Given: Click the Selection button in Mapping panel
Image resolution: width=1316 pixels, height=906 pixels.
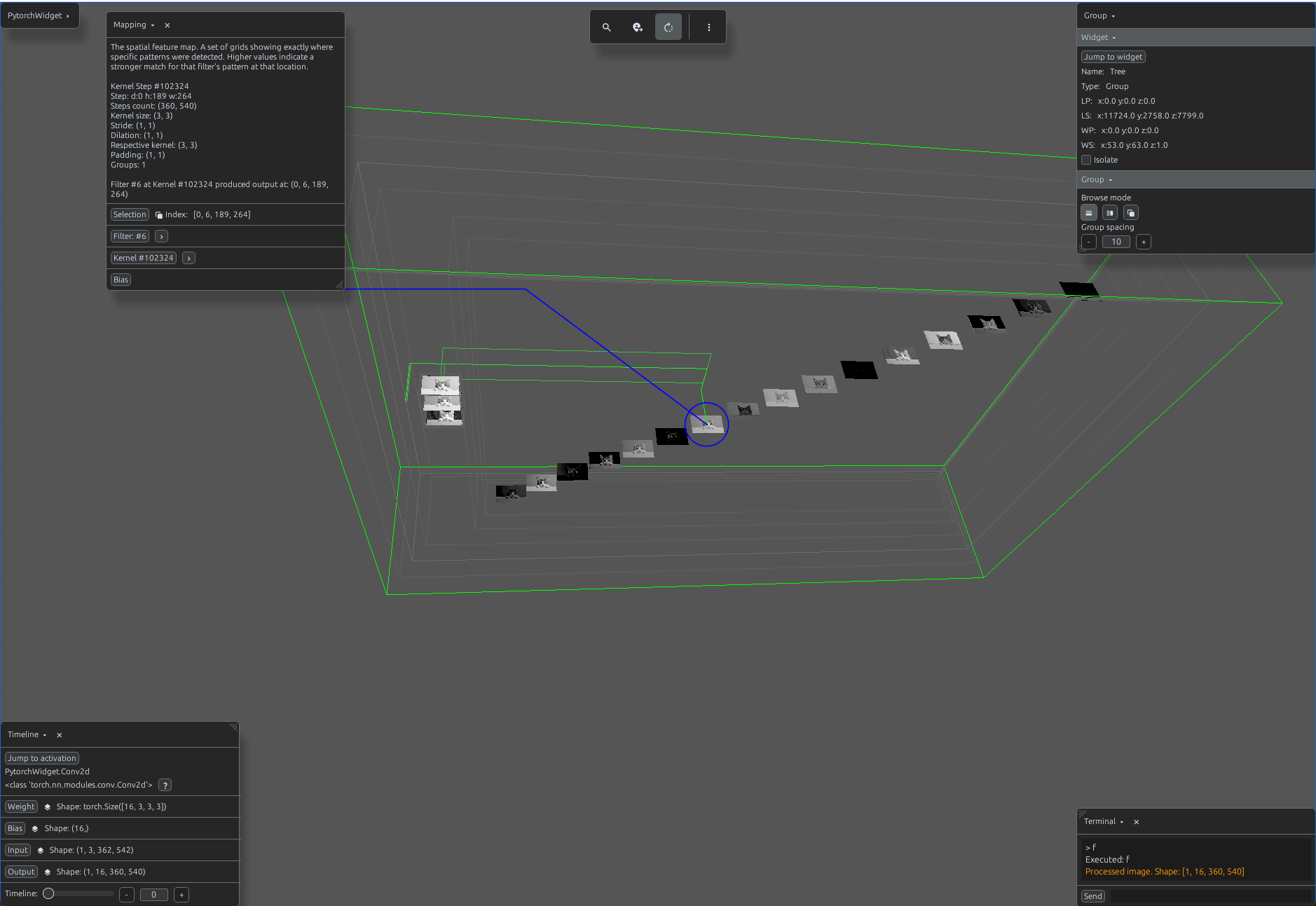Looking at the screenshot, I should (130, 215).
